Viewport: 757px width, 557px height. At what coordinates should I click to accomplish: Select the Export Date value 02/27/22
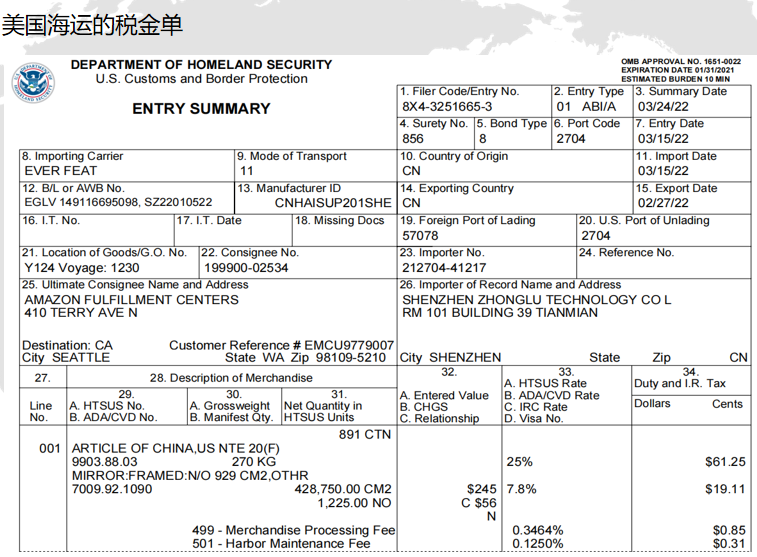(x=664, y=203)
